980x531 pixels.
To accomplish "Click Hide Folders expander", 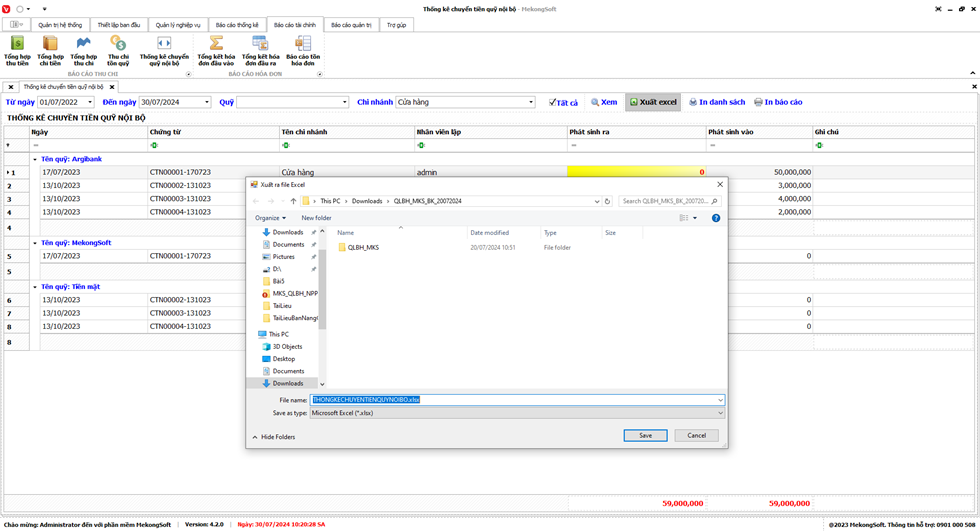I will (x=274, y=437).
